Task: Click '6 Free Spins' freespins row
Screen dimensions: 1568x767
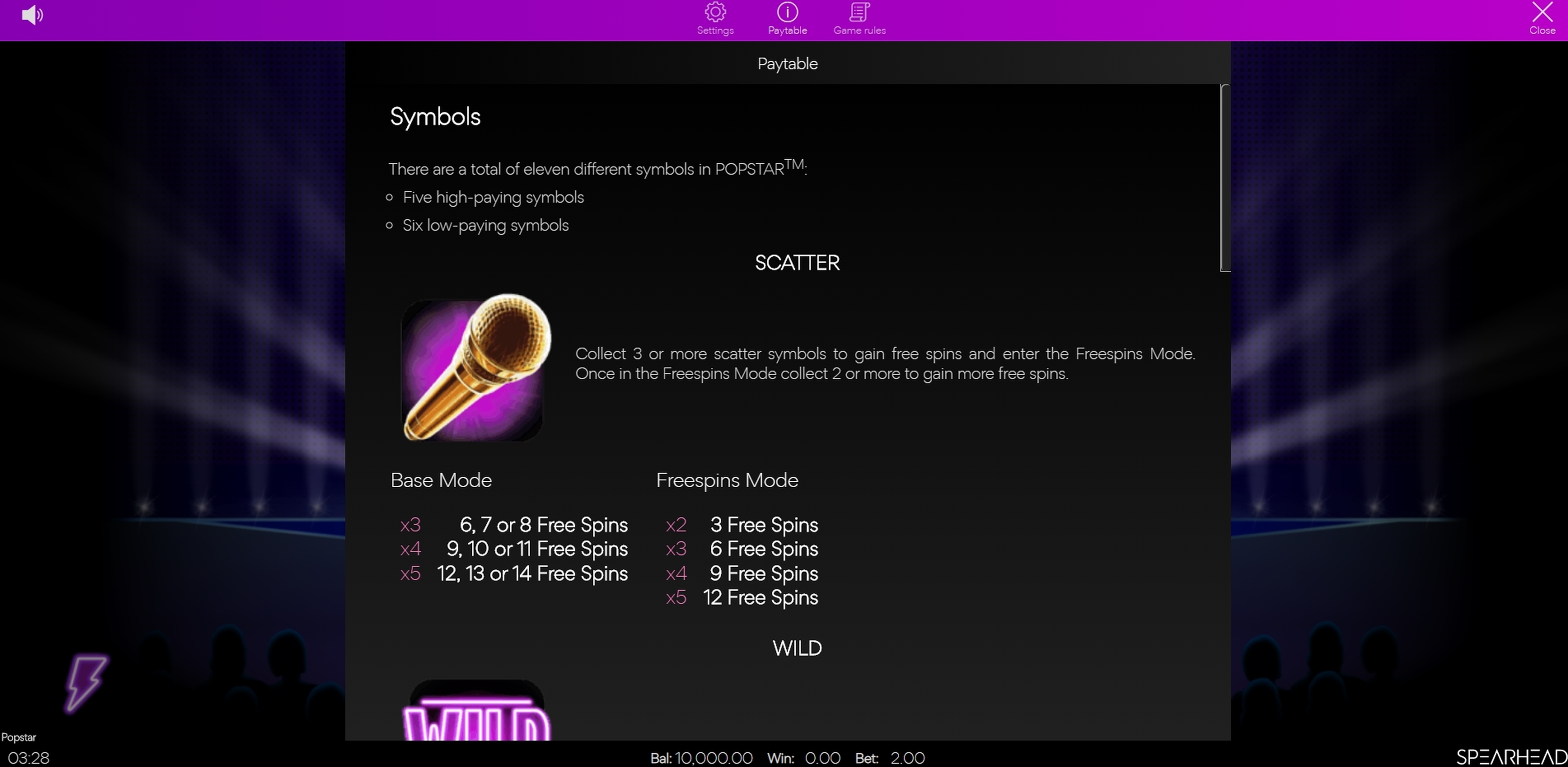Action: (742, 549)
